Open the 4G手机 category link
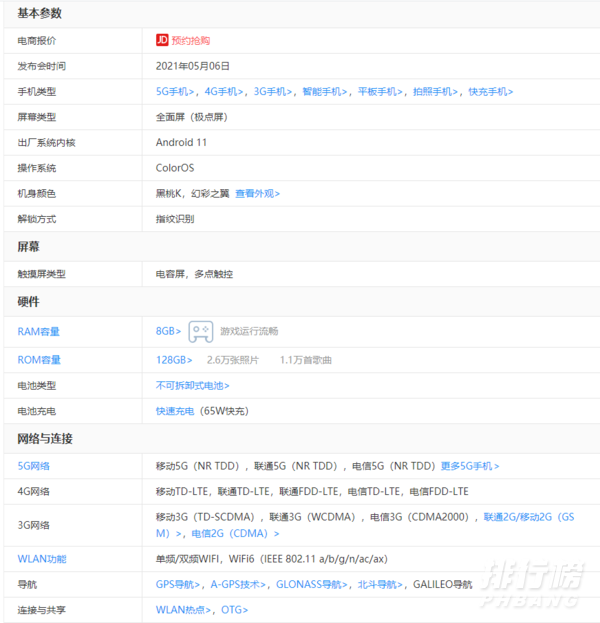This screenshot has height=623, width=600. click(x=224, y=92)
